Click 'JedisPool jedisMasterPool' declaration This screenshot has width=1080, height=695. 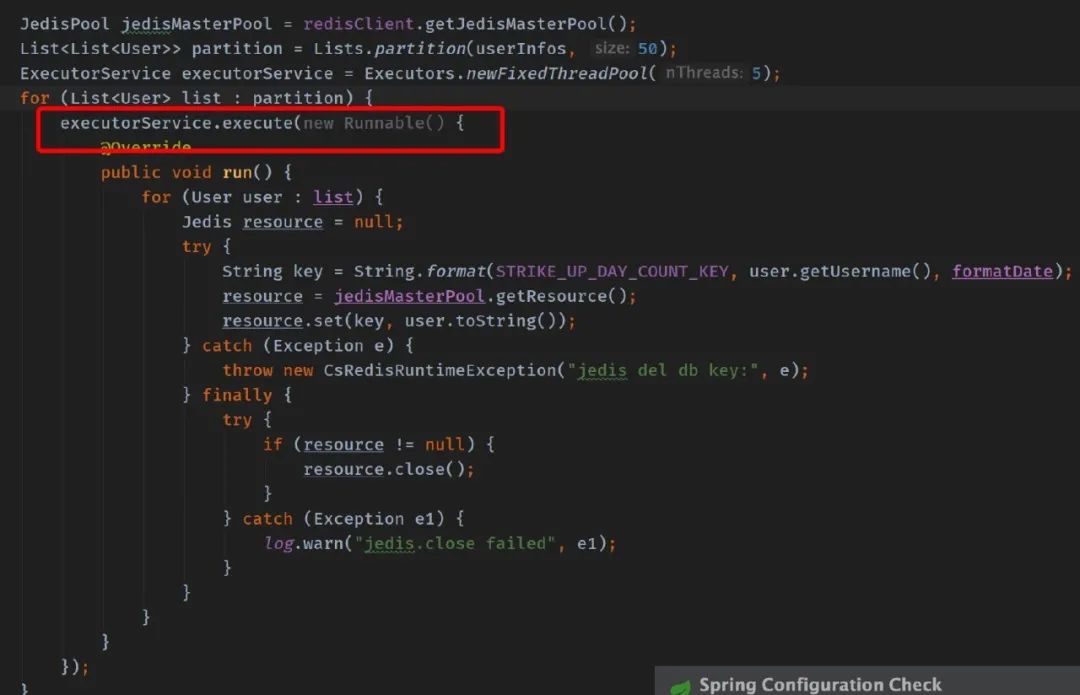point(146,24)
